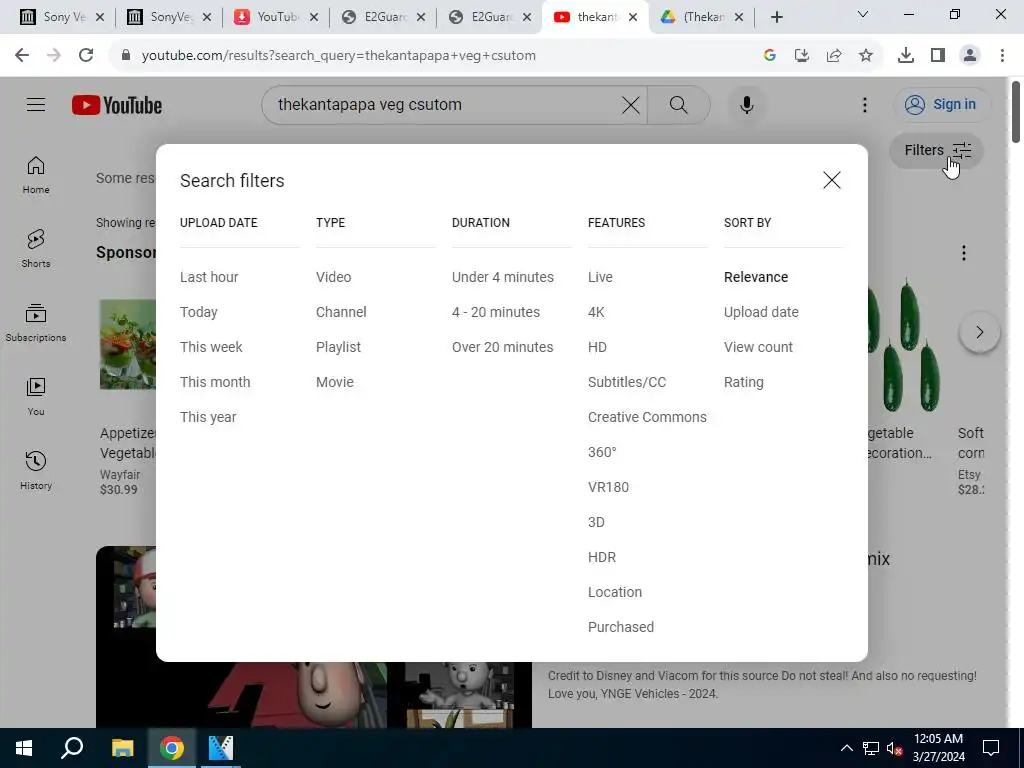The width and height of the screenshot is (1024, 768).
Task: Open the Vegas app on taskbar
Action: click(x=221, y=748)
